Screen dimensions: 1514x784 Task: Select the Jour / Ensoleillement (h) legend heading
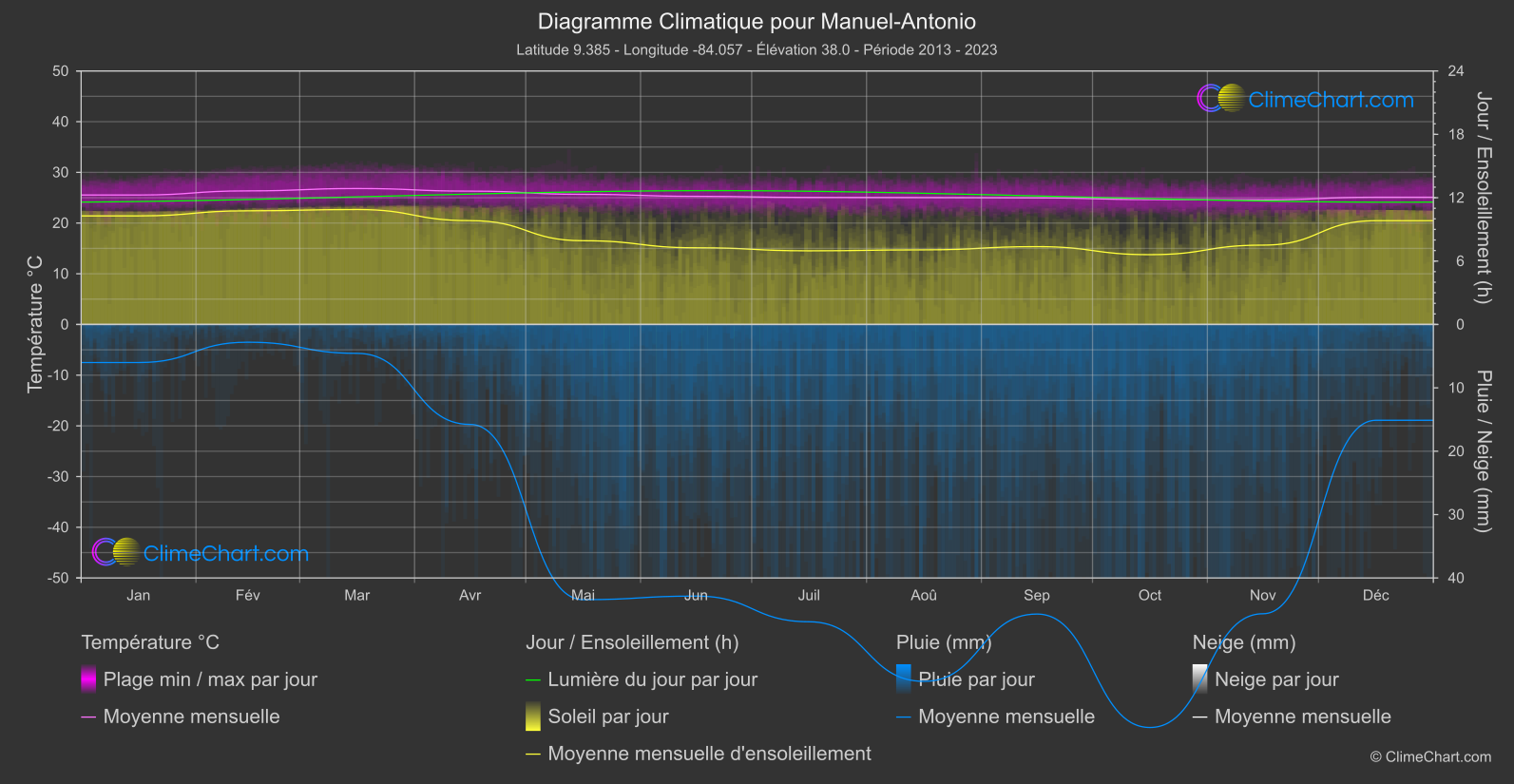point(632,642)
